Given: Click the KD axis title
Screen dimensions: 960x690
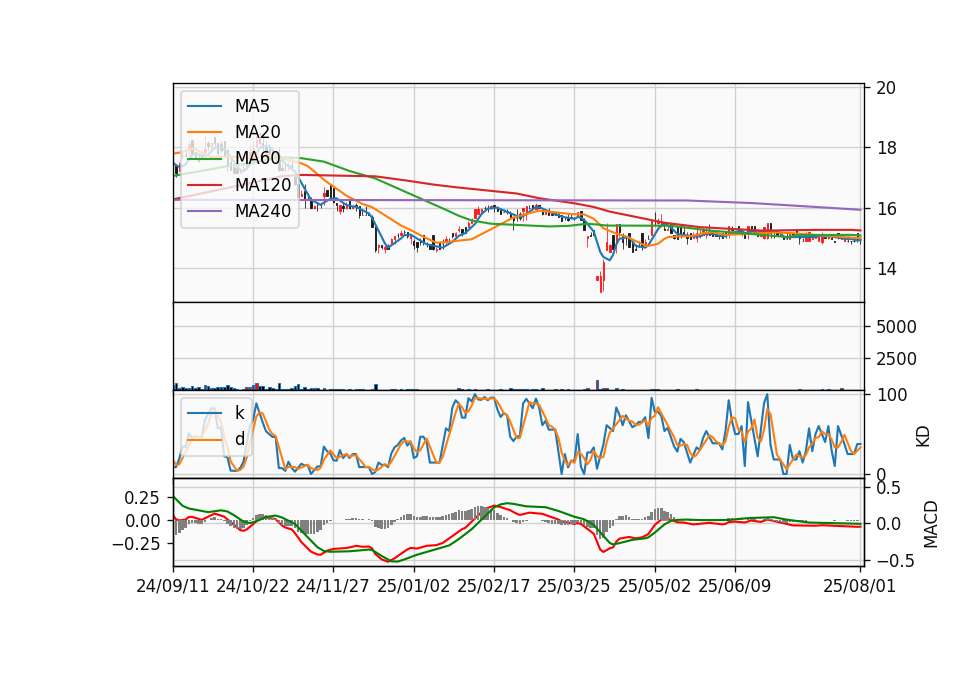Looking at the screenshot, I should click(922, 436).
